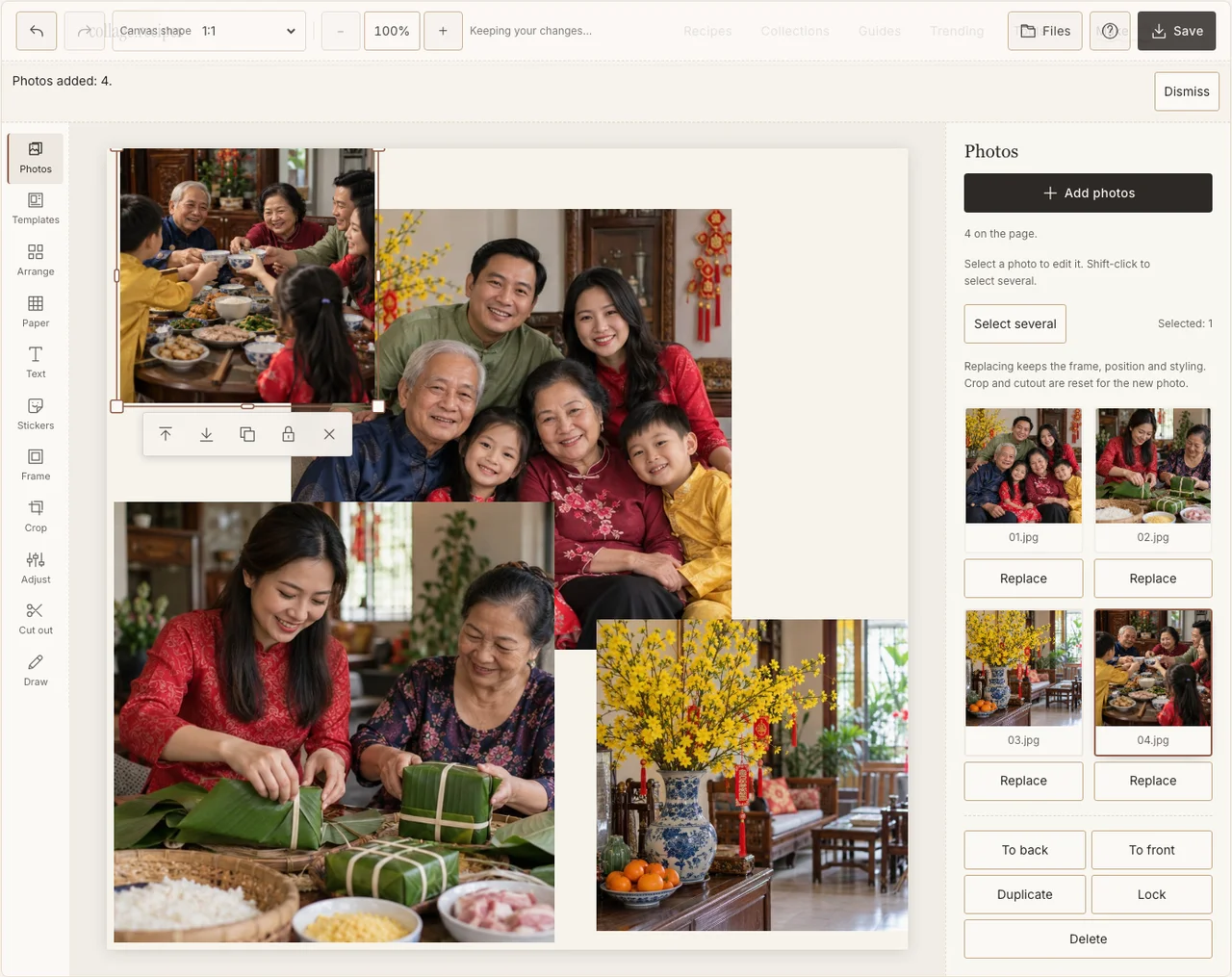Select the 03.jpg thumbnail
The width and height of the screenshot is (1232, 977).
(x=1023, y=681)
